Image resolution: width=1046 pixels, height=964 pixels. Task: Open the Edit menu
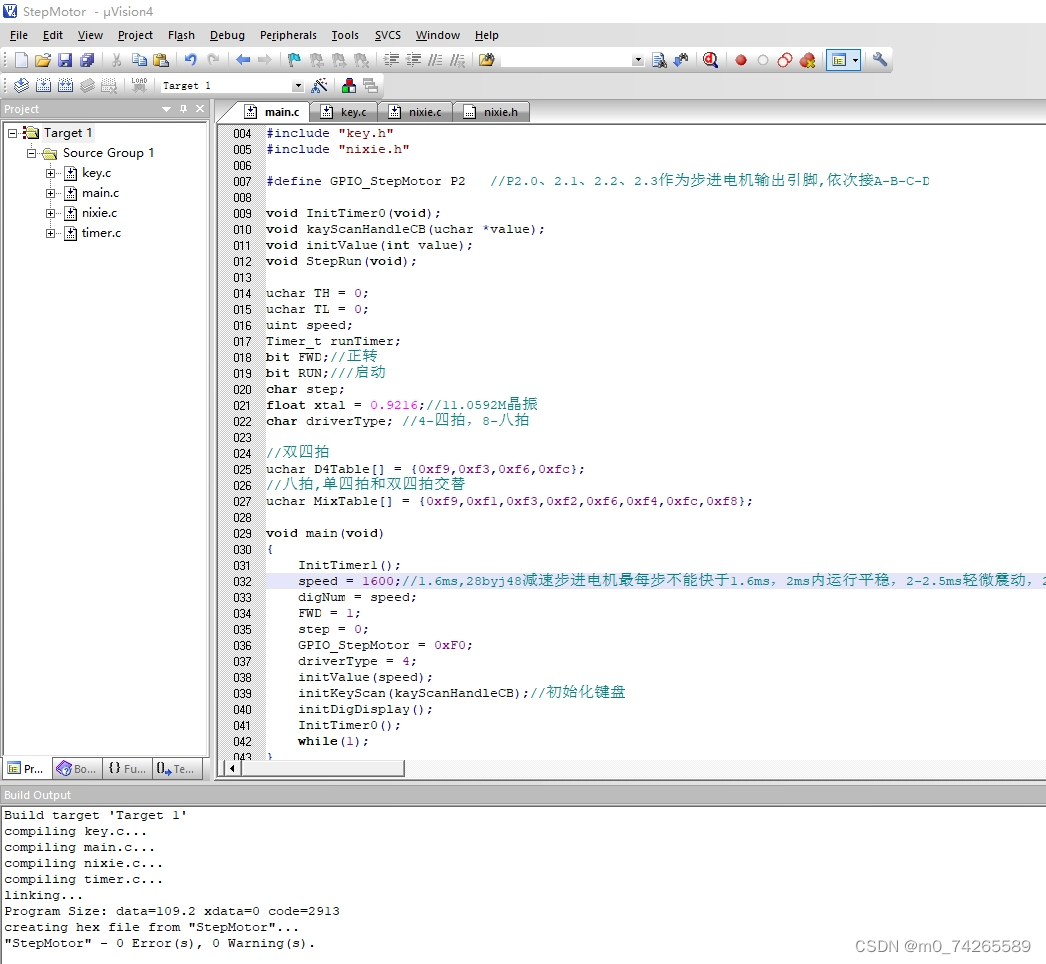pyautogui.click(x=53, y=35)
